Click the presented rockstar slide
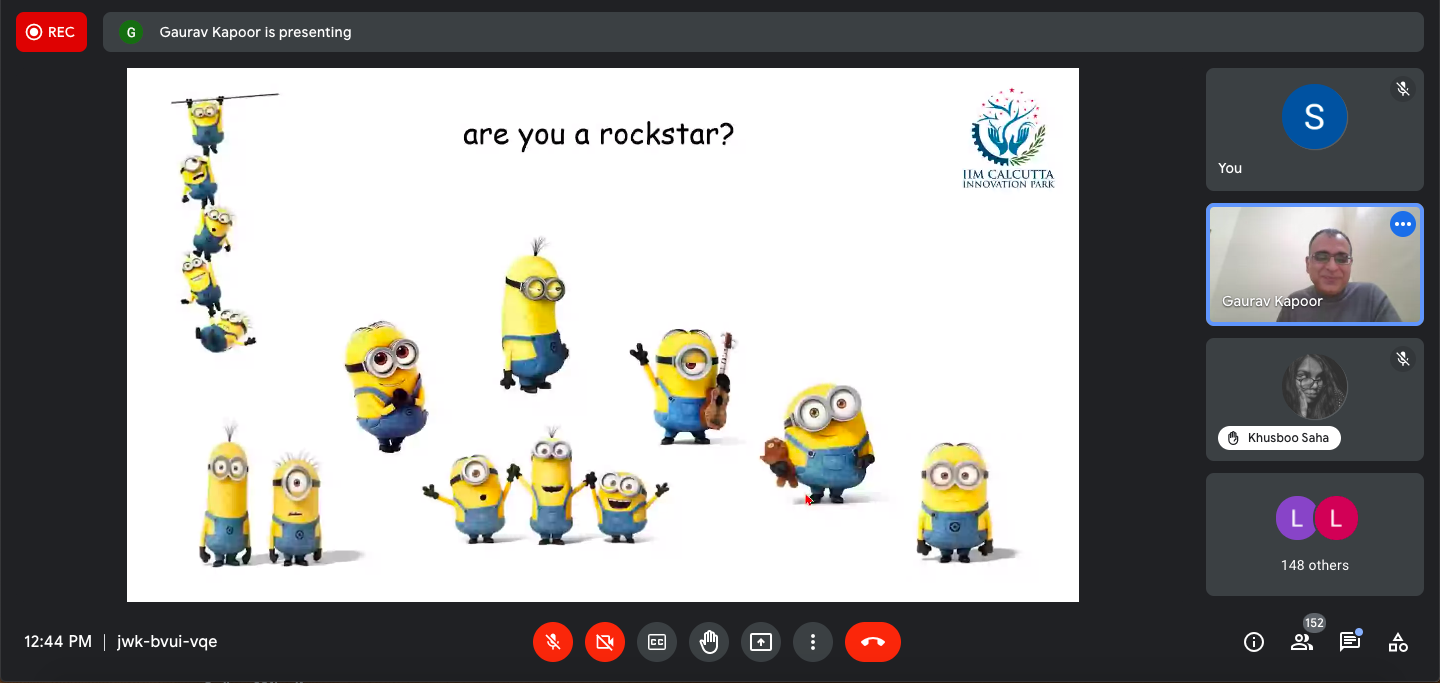 point(602,334)
